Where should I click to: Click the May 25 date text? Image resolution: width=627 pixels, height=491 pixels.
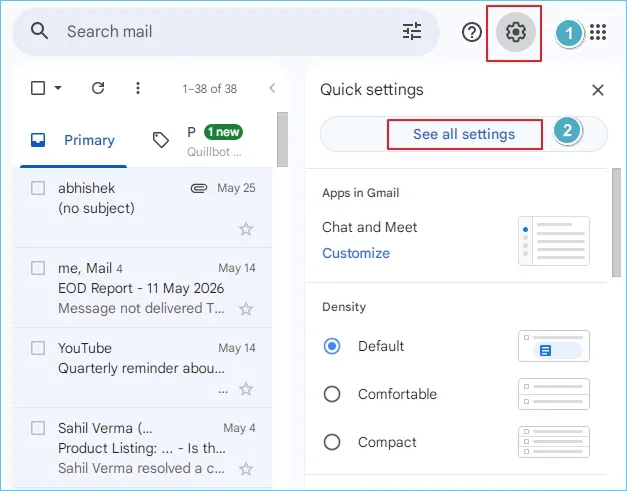tap(236, 188)
